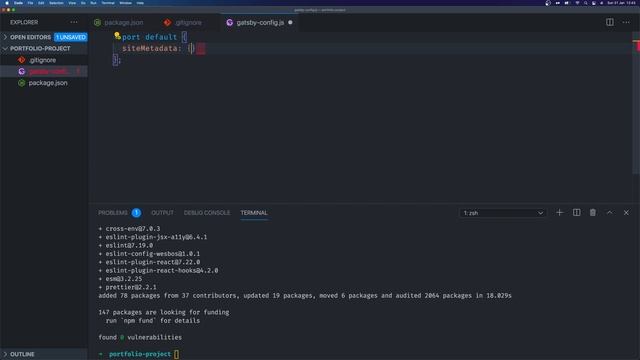Open the editor more actions ellipsis
The height and width of the screenshot is (360, 640).
point(626,22)
